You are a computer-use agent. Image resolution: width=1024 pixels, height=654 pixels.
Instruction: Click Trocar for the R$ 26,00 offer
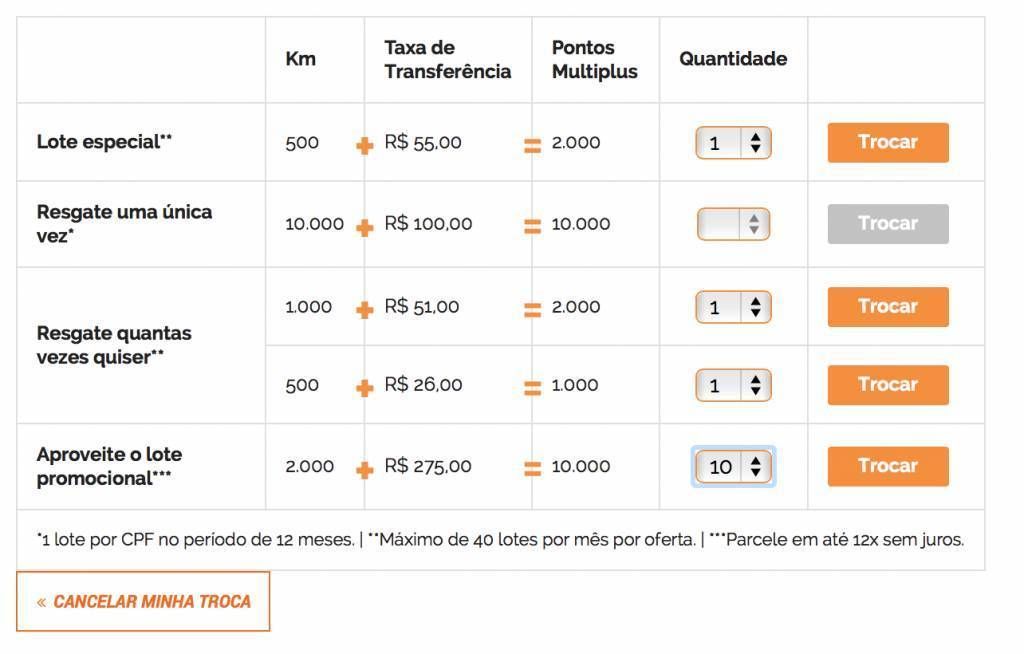coord(888,385)
